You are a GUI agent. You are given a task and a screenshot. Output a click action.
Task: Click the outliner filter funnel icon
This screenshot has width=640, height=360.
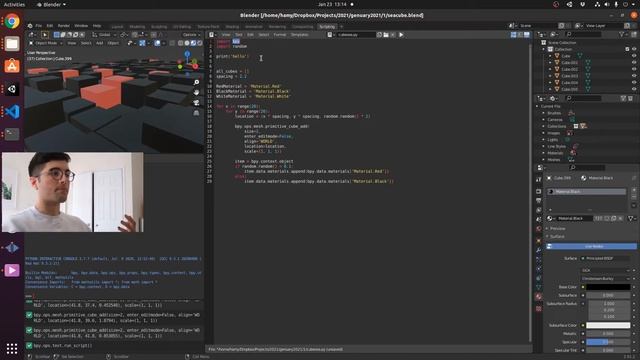[622, 35]
